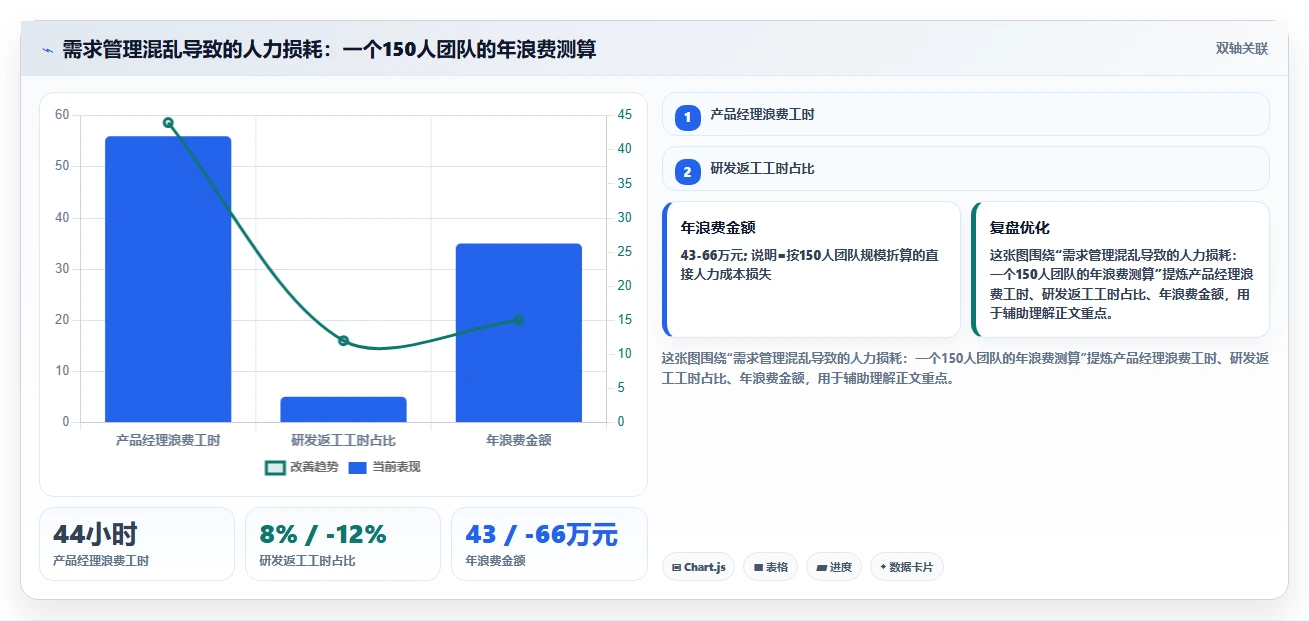The width and height of the screenshot is (1309, 621).
Task: Select the 数据卡片 tag chip
Action: tap(907, 567)
